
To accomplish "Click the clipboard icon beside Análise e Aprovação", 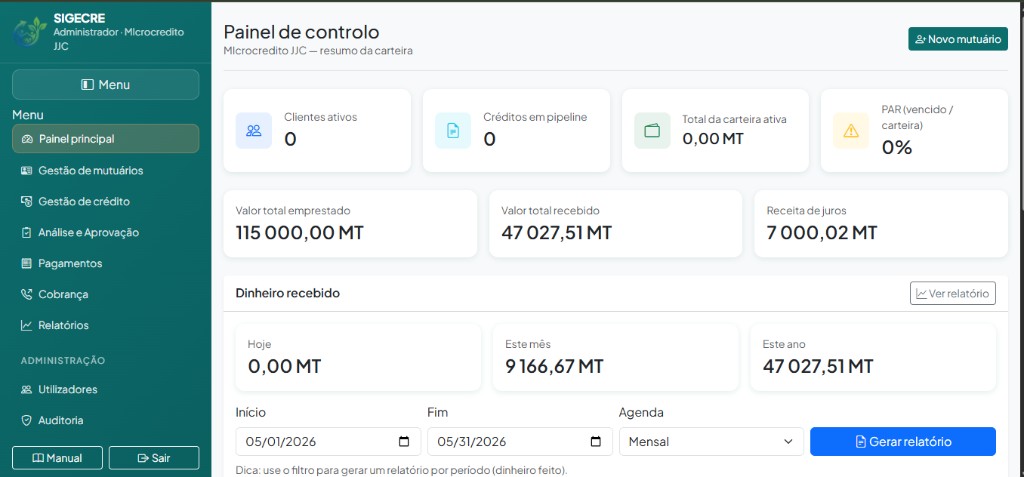I will click(x=27, y=233).
